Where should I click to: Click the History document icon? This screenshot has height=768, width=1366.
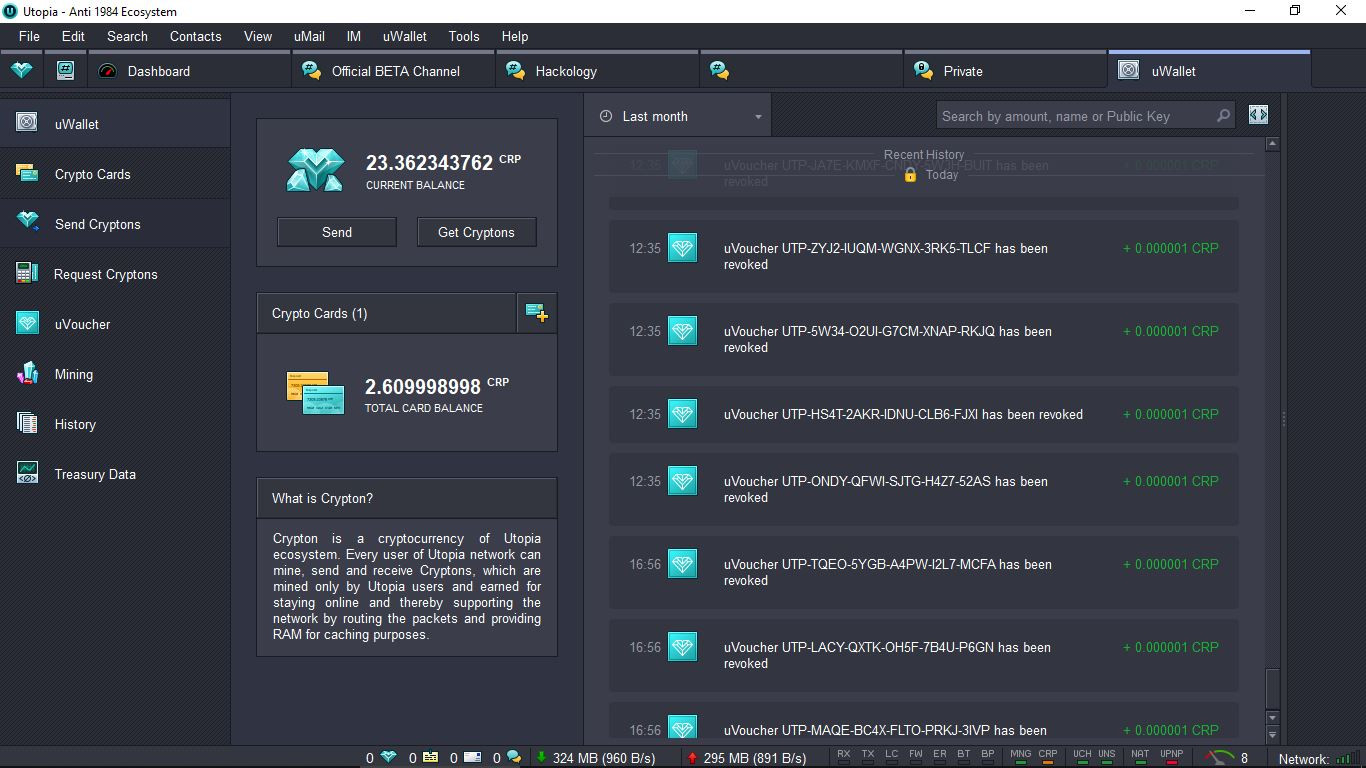27,422
